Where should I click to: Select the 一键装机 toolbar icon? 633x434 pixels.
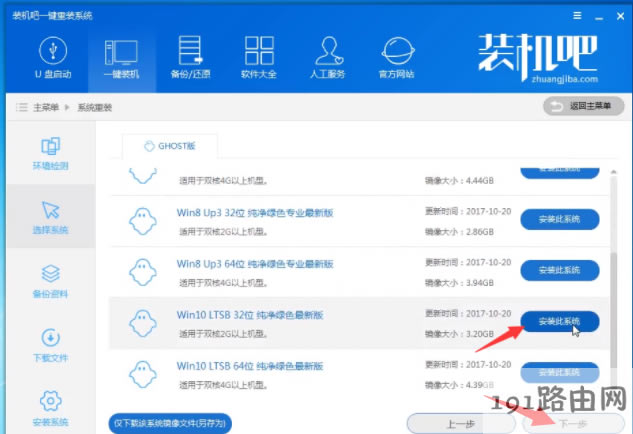coord(121,58)
